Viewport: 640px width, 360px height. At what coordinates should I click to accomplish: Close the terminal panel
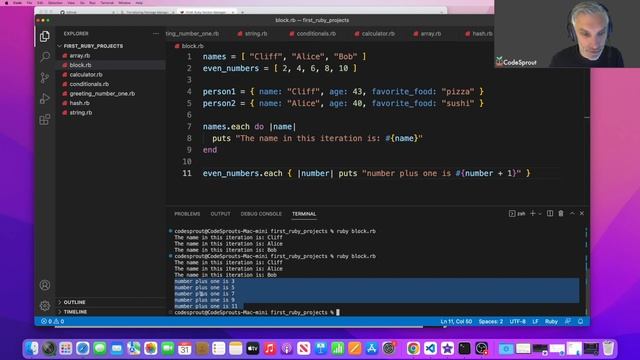point(582,213)
